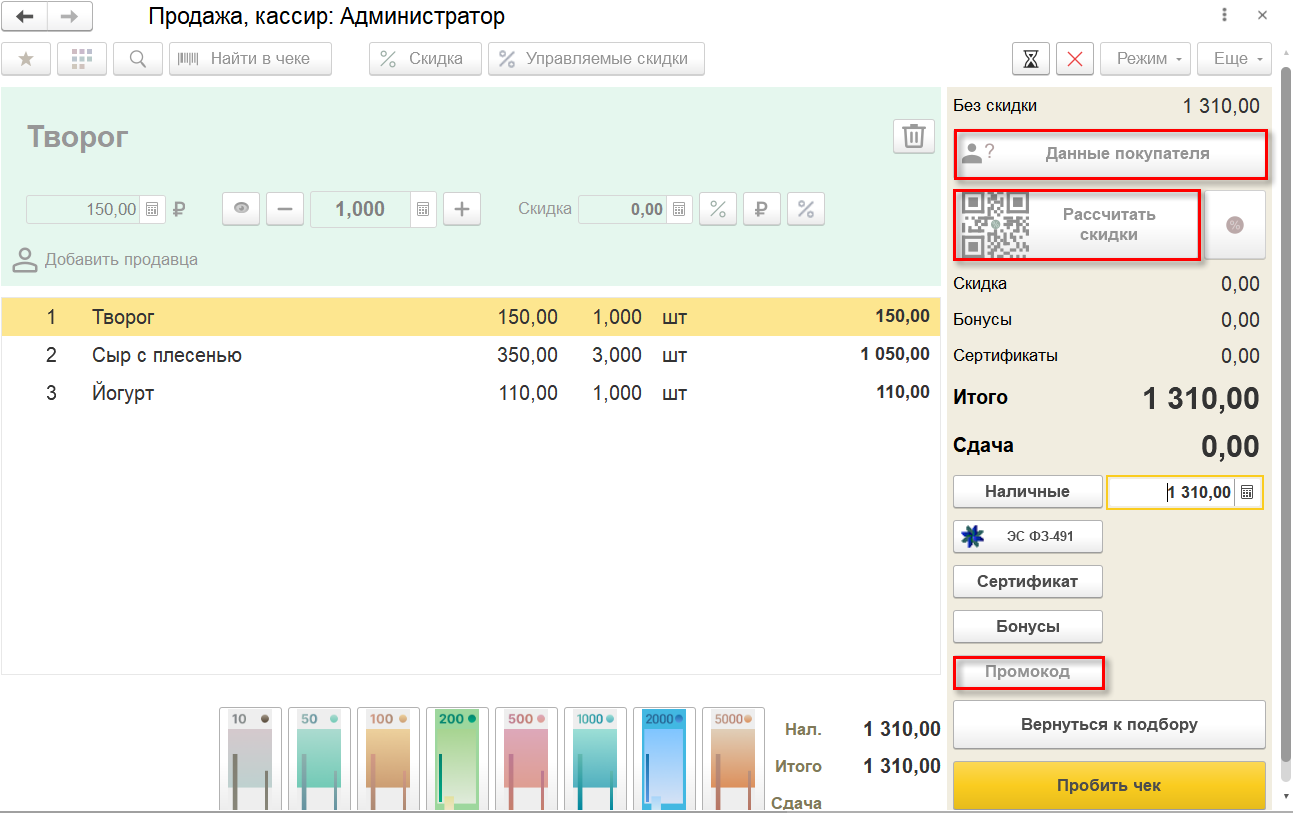Select the Сыр с плесенью row
Viewport: 1293px width, 813px height.
point(470,355)
